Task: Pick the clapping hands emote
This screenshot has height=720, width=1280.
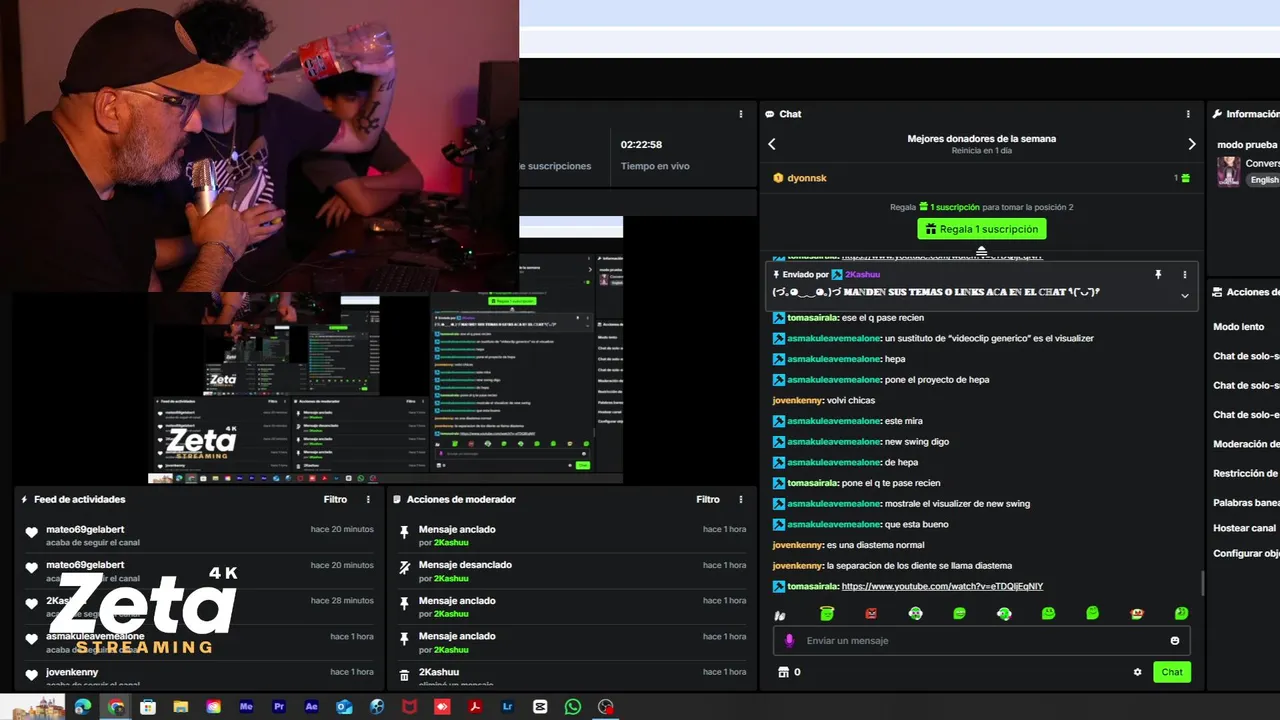Action: [x=780, y=613]
